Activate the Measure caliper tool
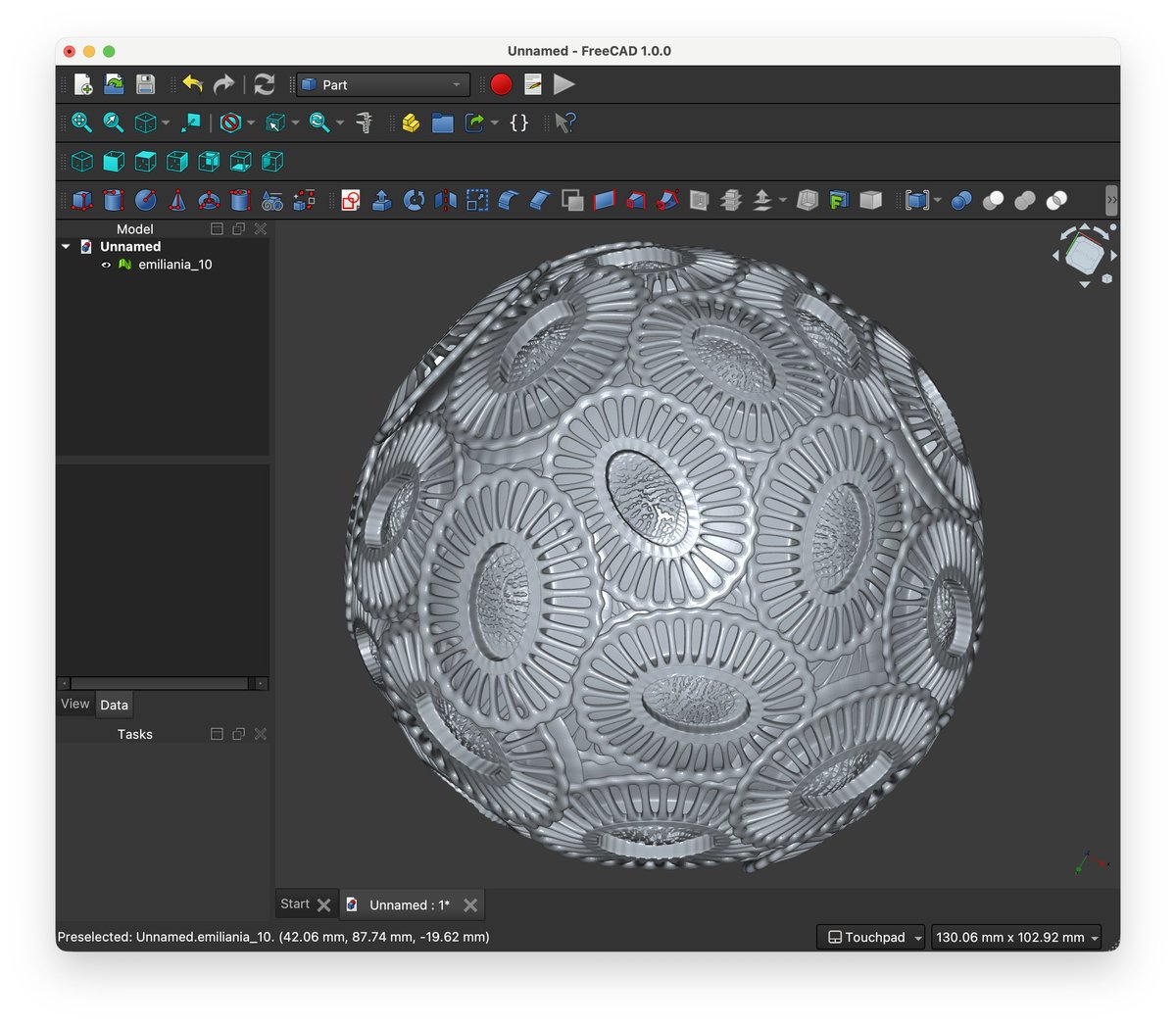 pyautogui.click(x=365, y=122)
